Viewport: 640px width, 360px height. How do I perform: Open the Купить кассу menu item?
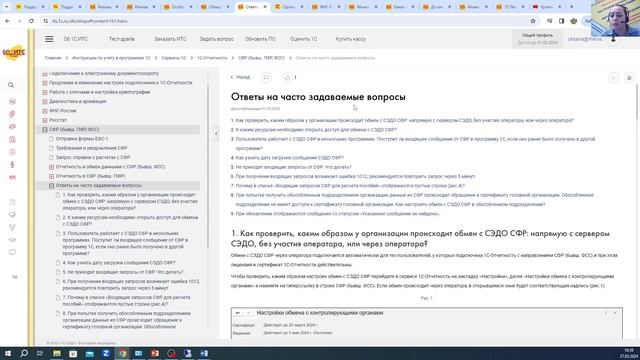click(351, 39)
